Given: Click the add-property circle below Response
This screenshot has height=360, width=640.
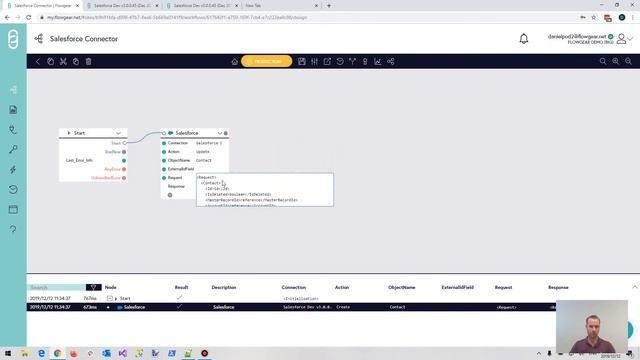Looking at the screenshot, I should [x=170, y=195].
